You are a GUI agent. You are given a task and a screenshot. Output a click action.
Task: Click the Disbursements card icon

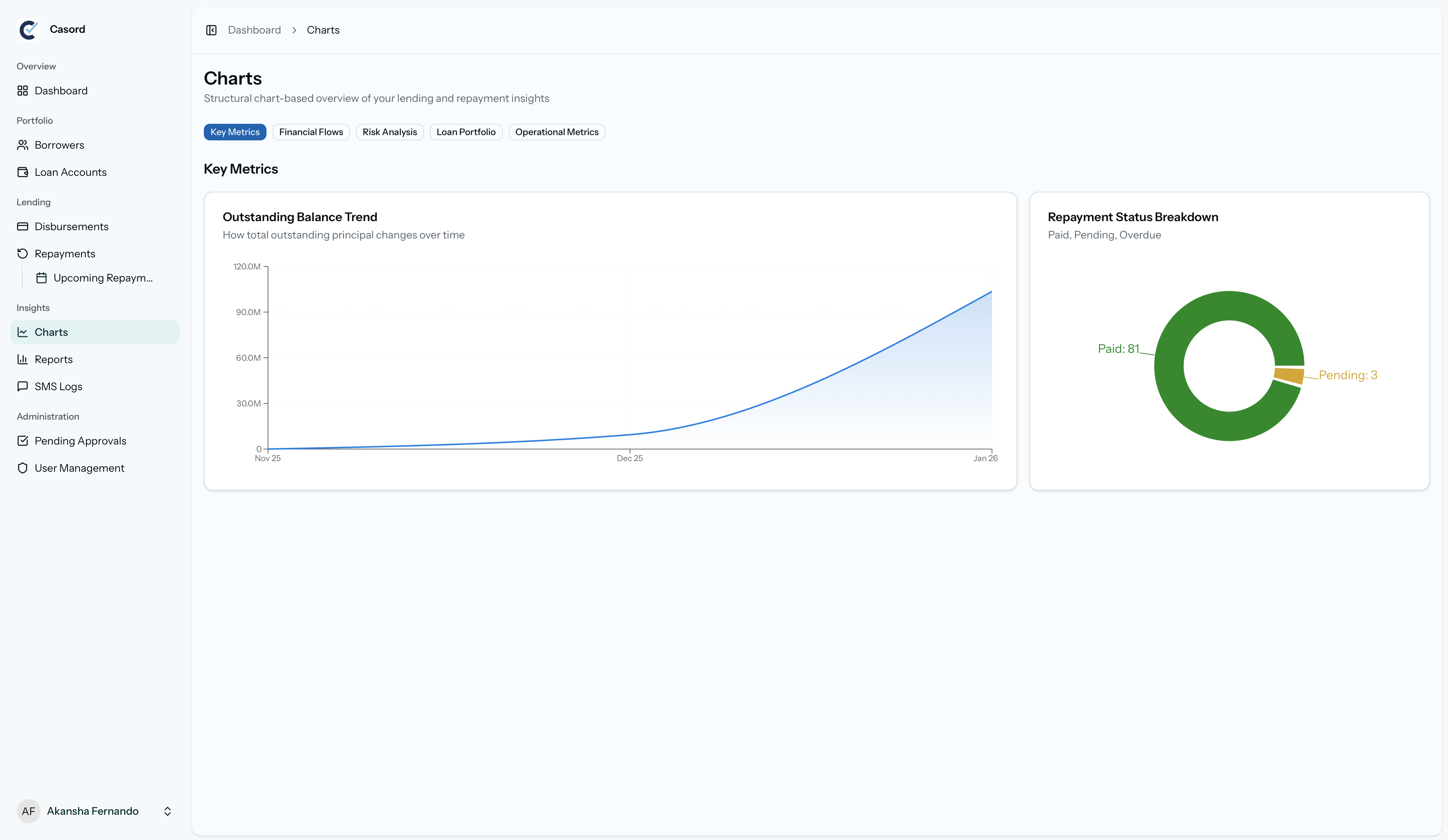click(x=22, y=226)
